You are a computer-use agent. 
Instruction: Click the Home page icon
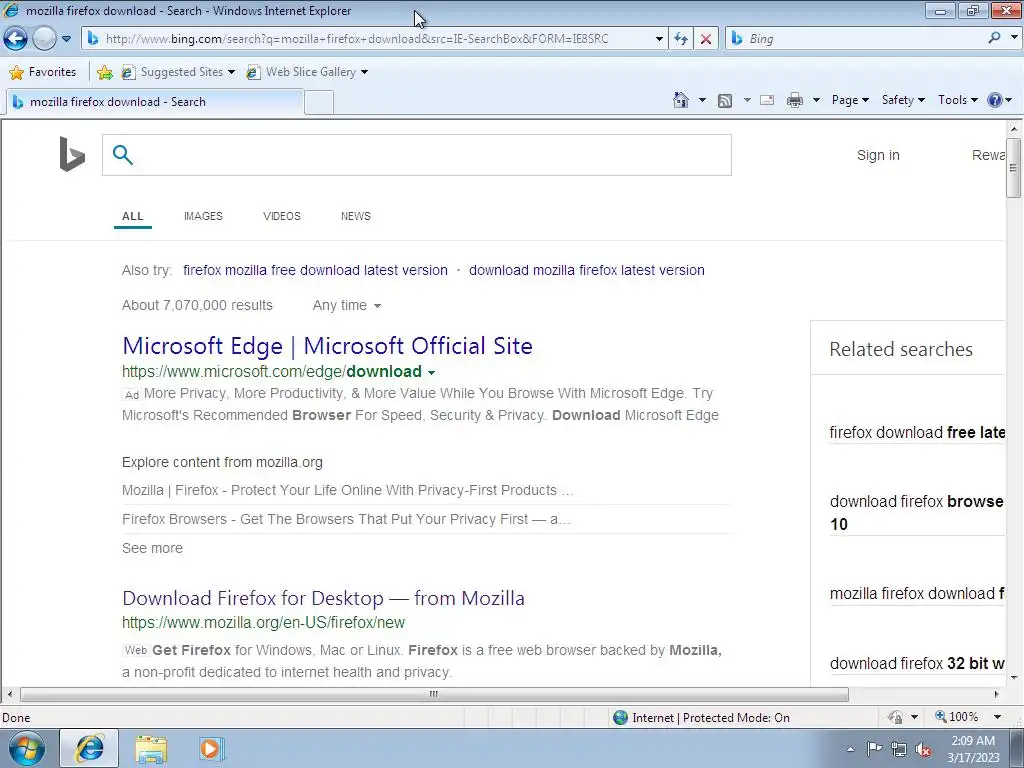(680, 100)
